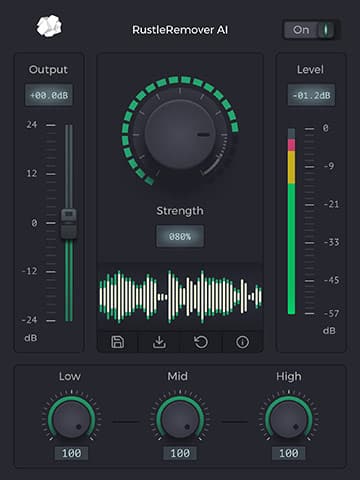Image resolution: width=360 pixels, height=480 pixels.
Task: Click the RustleRemover AI title text
Action: 180,30
